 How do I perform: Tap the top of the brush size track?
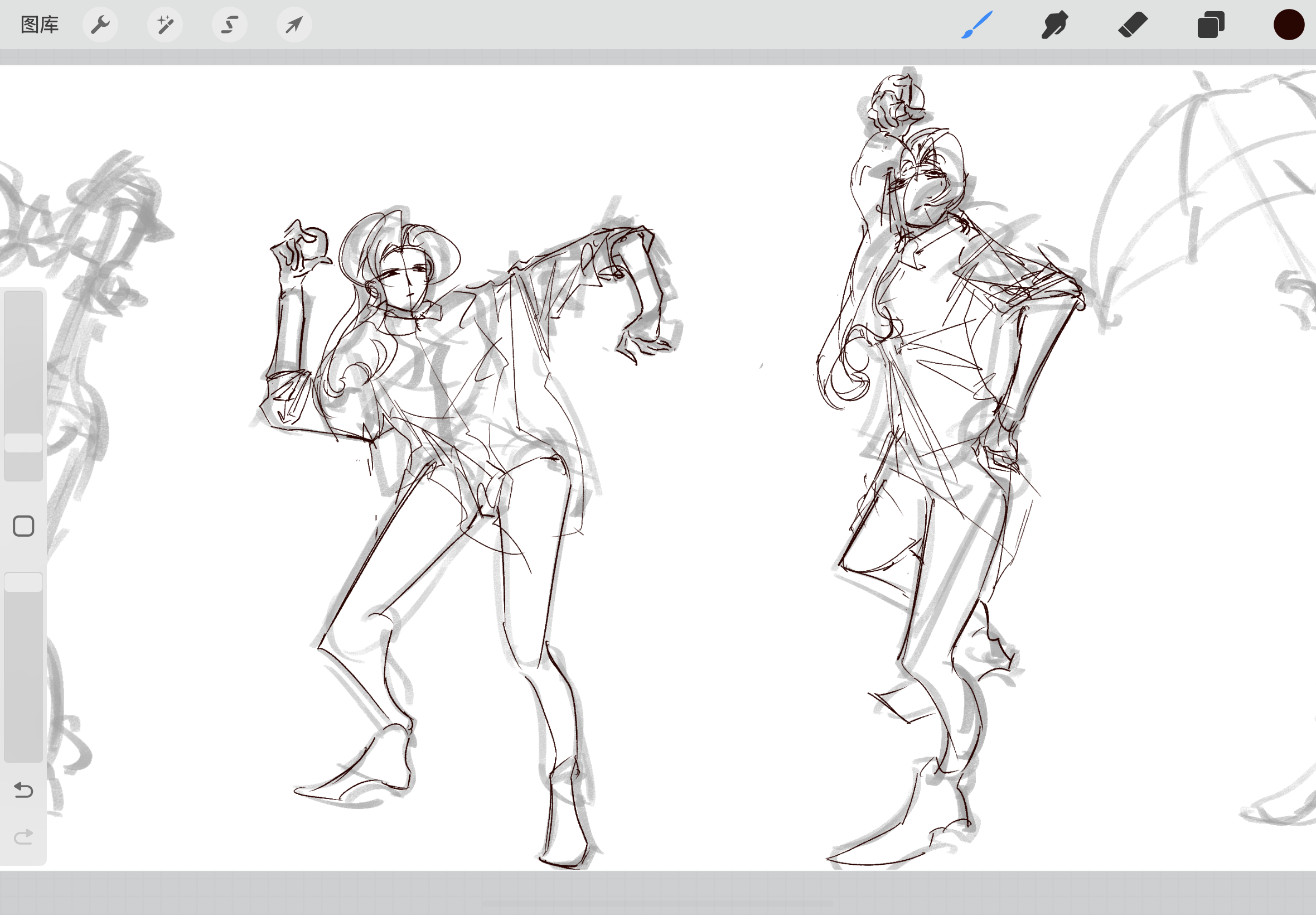coord(23,301)
